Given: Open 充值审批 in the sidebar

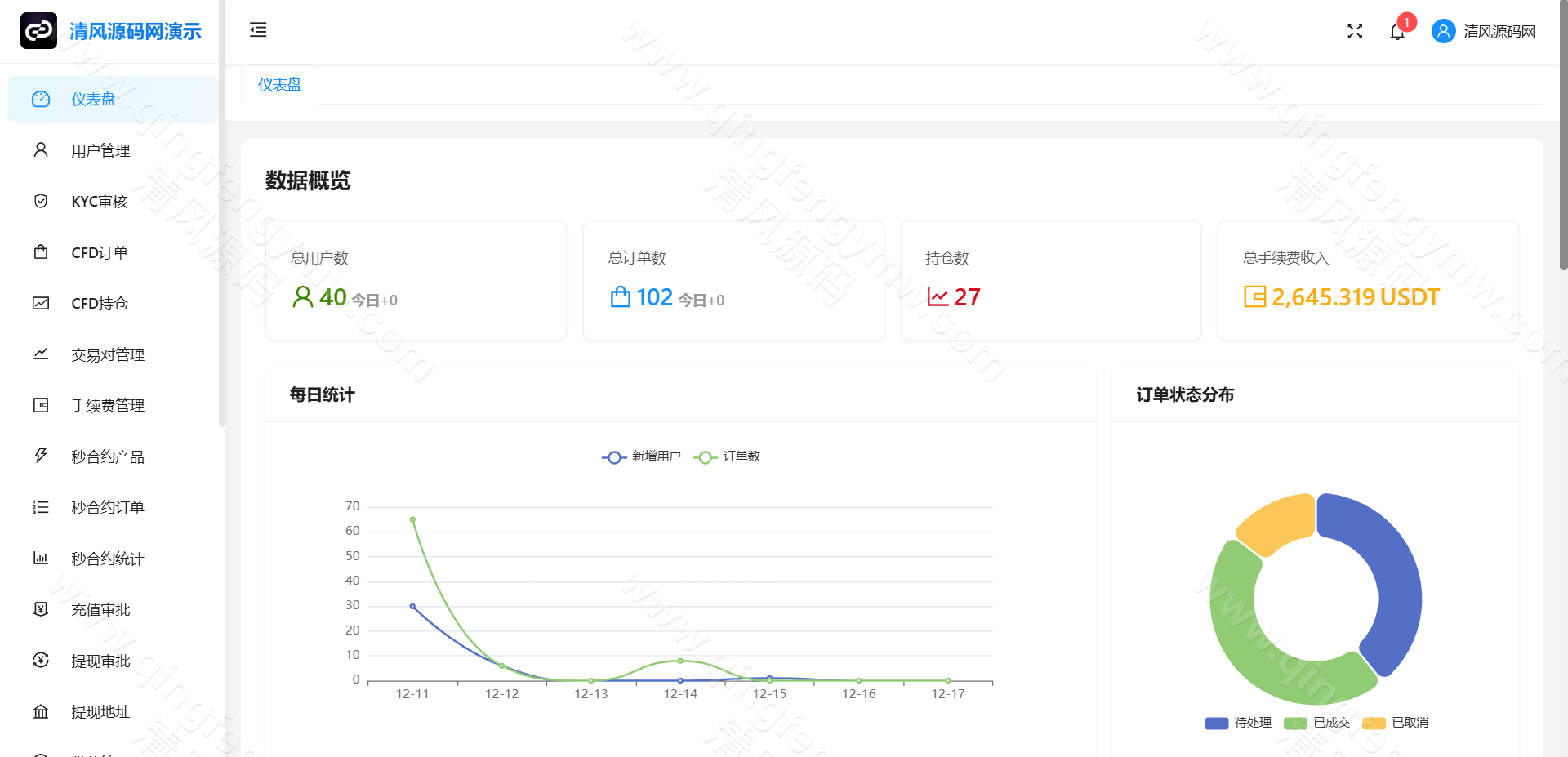Looking at the screenshot, I should (100, 609).
